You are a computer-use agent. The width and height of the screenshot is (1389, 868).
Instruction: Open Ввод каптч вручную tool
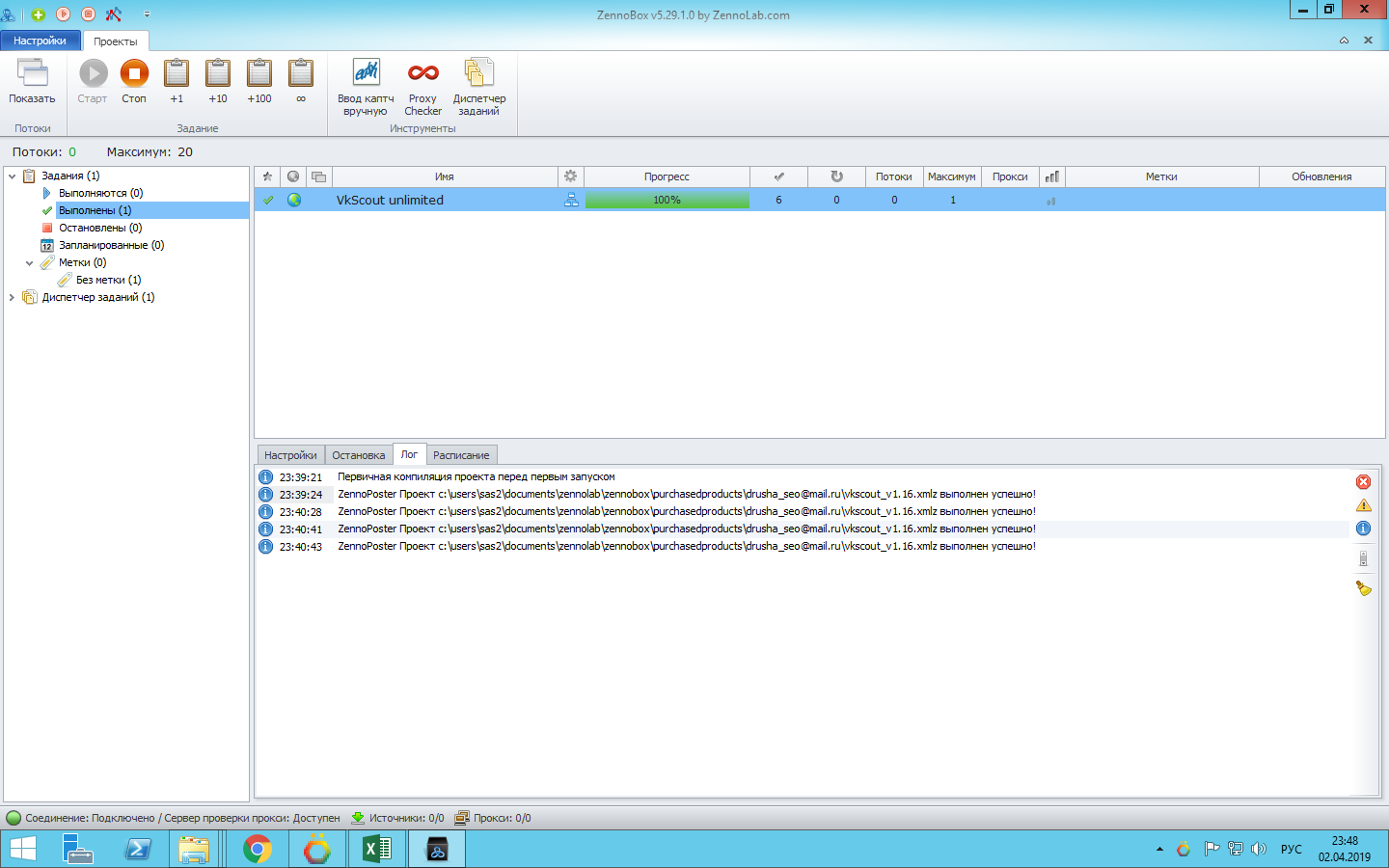pyautogui.click(x=366, y=87)
